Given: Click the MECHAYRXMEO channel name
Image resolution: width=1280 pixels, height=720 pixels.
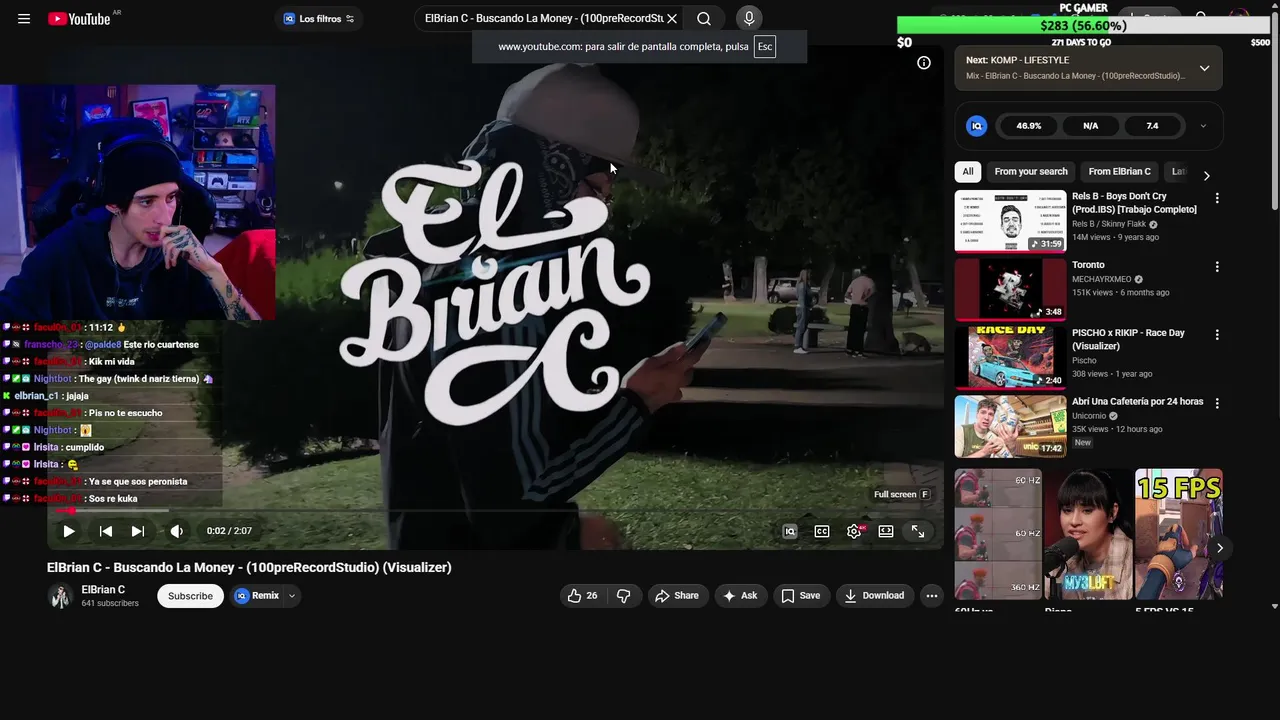Looking at the screenshot, I should (1102, 279).
